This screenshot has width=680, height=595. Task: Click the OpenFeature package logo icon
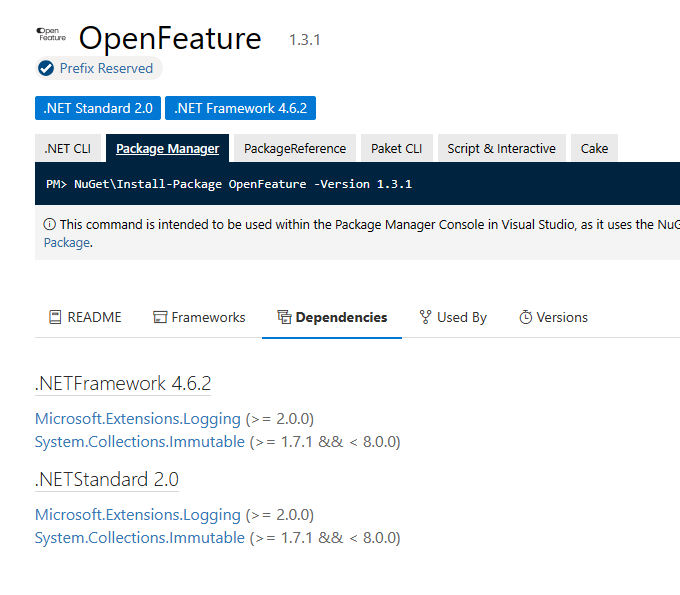pos(51,34)
